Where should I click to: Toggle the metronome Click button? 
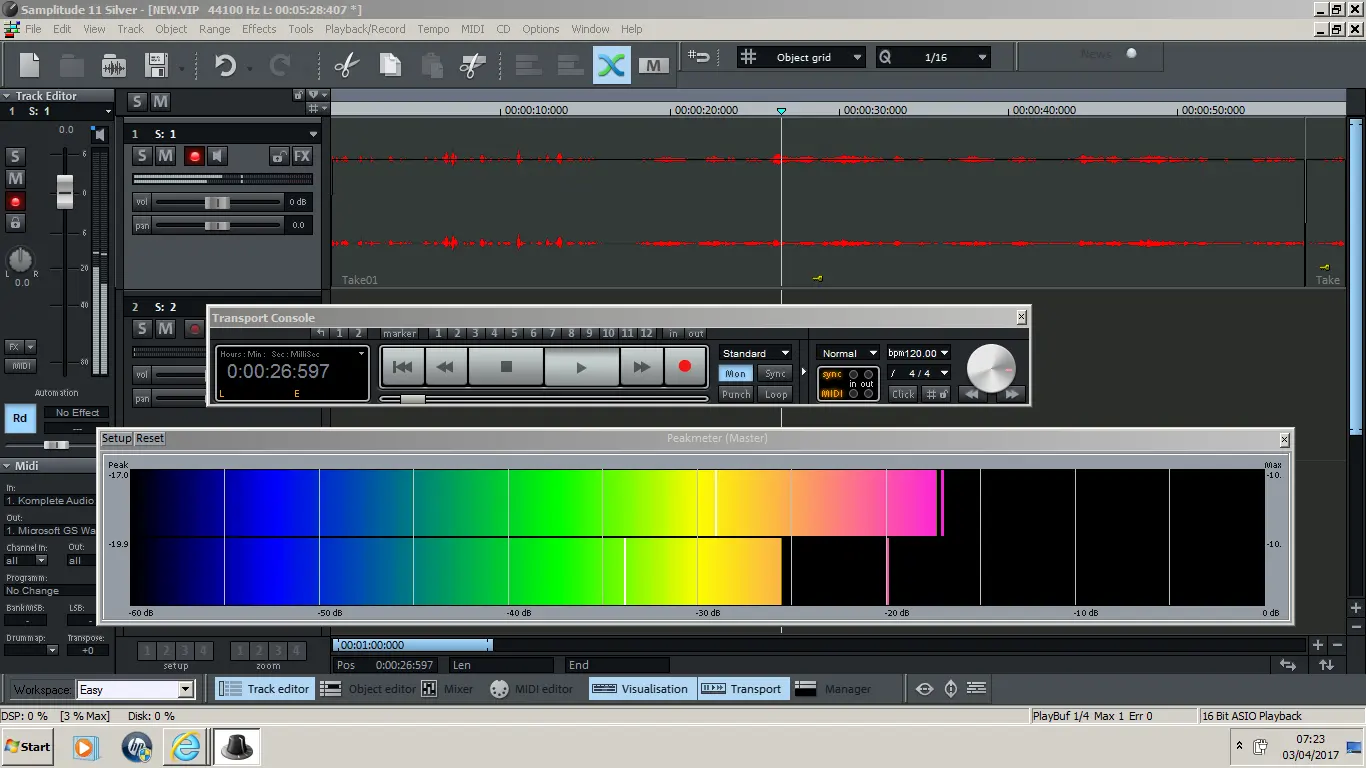click(903, 394)
